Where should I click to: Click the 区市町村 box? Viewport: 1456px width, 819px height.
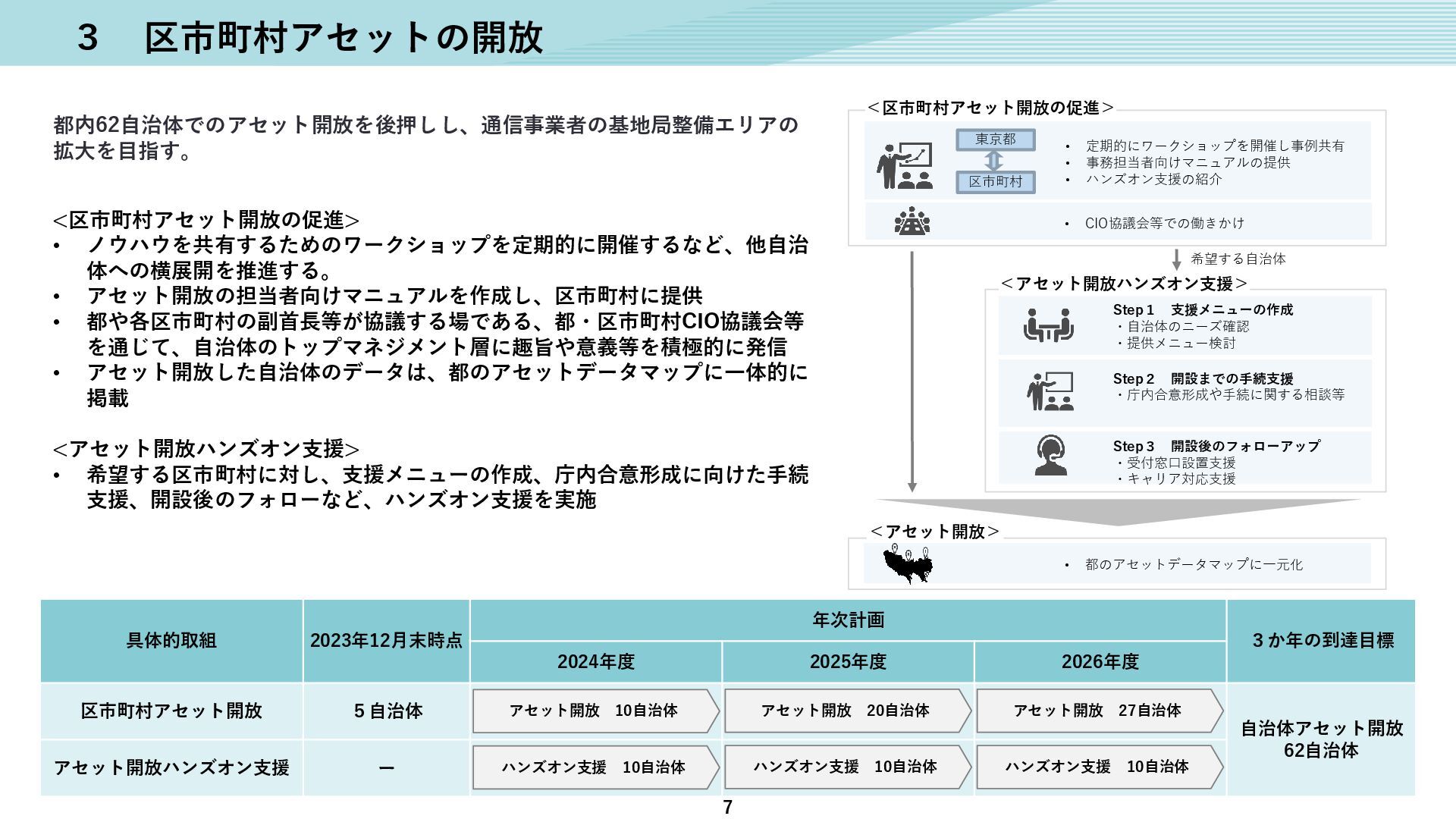(995, 182)
